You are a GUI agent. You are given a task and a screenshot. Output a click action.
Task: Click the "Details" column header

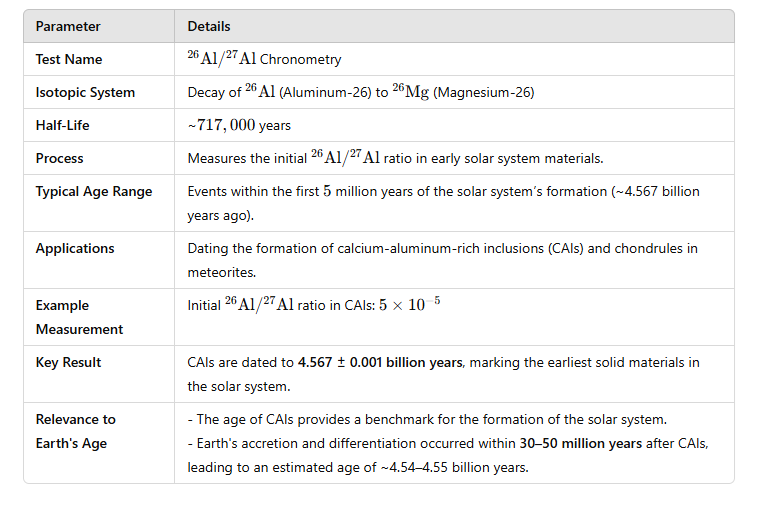[x=209, y=26]
